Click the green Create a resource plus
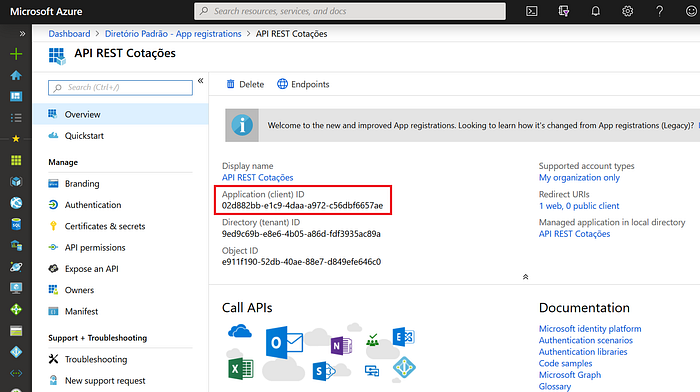 click(x=16, y=54)
